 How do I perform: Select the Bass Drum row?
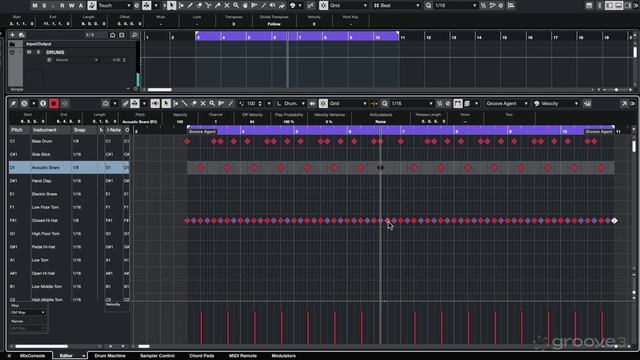click(x=69, y=141)
